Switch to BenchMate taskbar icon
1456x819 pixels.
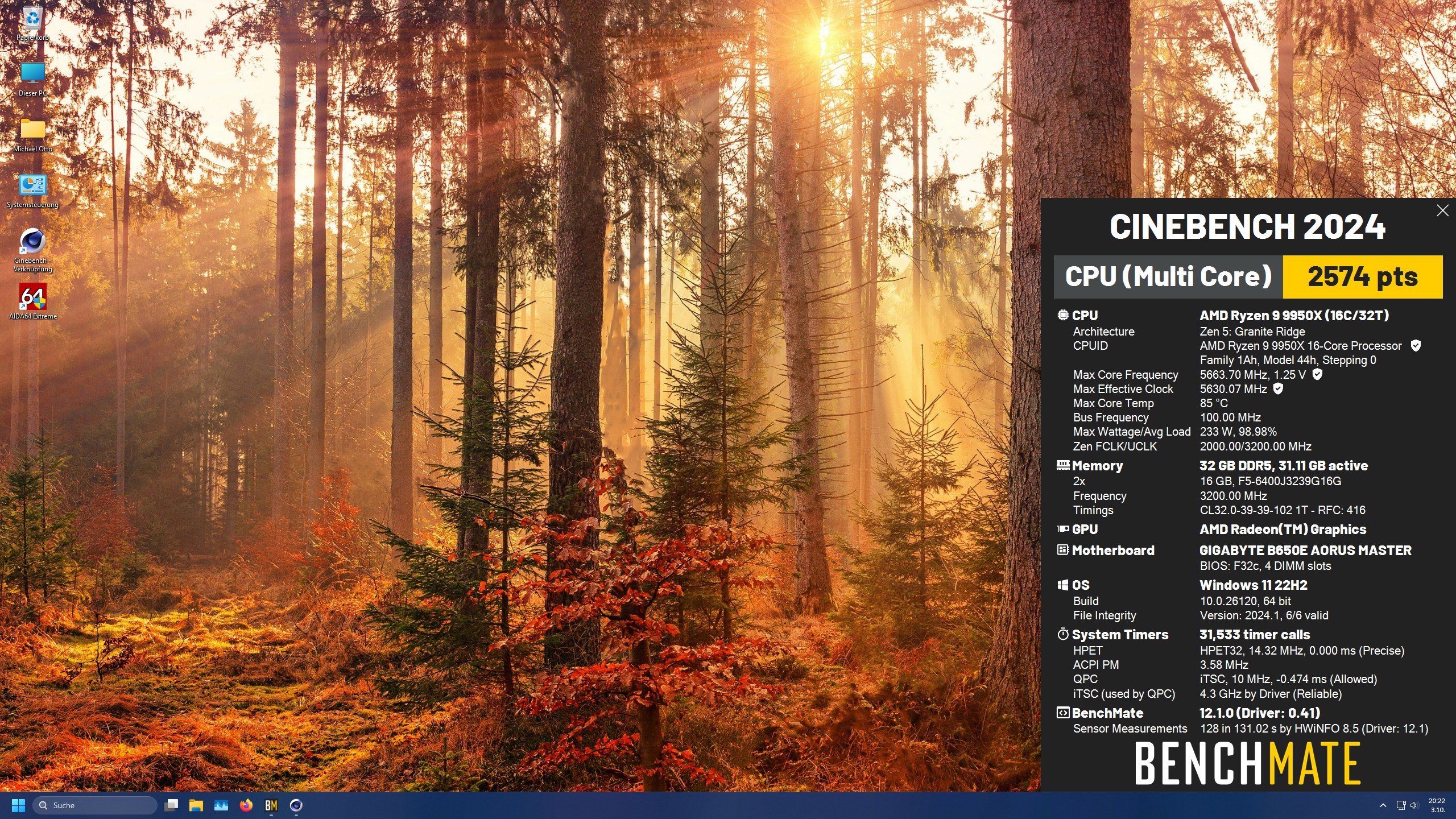271,805
